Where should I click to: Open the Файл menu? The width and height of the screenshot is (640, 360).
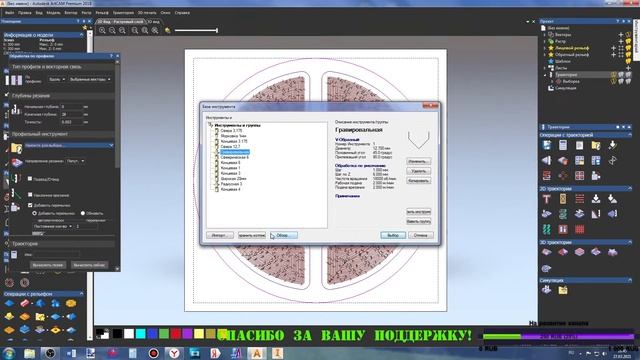[x=9, y=13]
